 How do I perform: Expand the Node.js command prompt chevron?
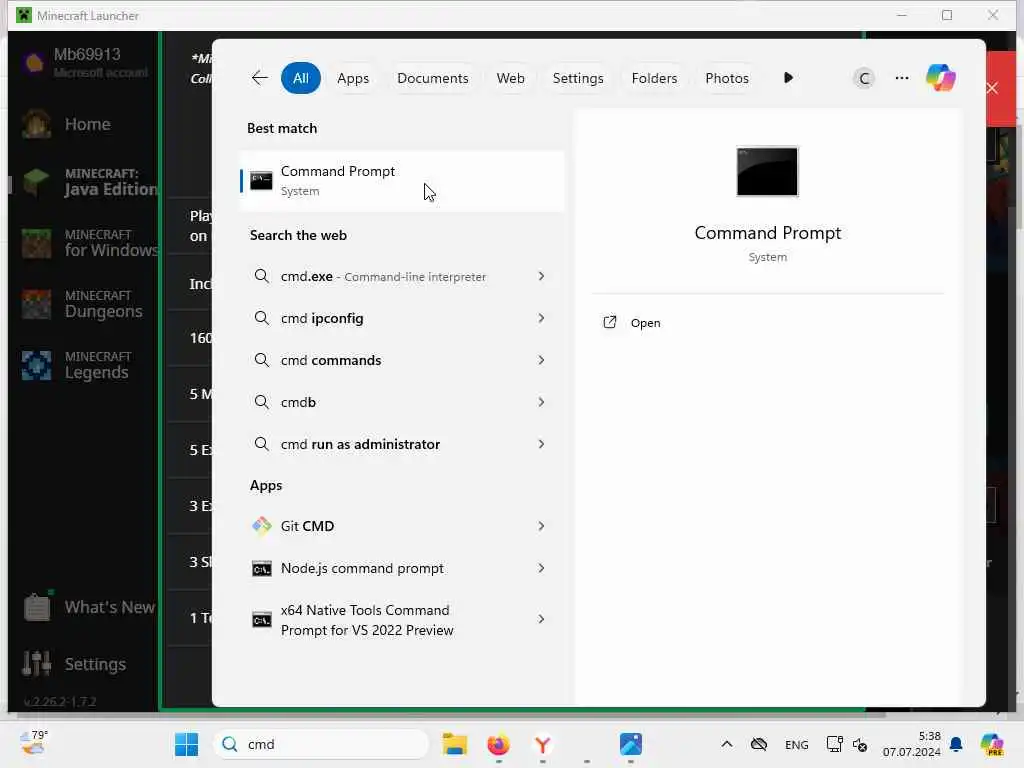point(541,568)
